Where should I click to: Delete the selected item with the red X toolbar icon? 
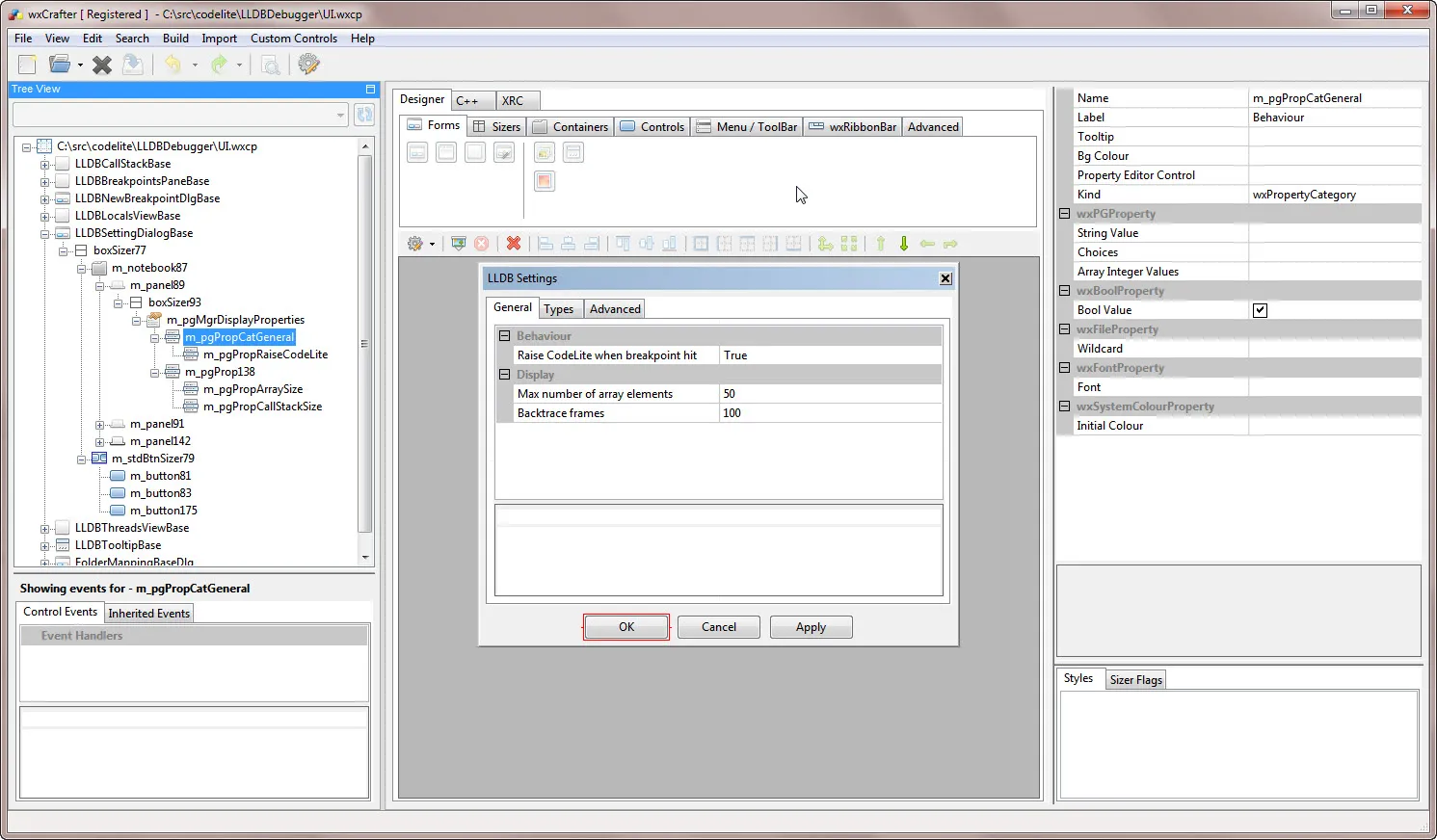pyautogui.click(x=514, y=243)
